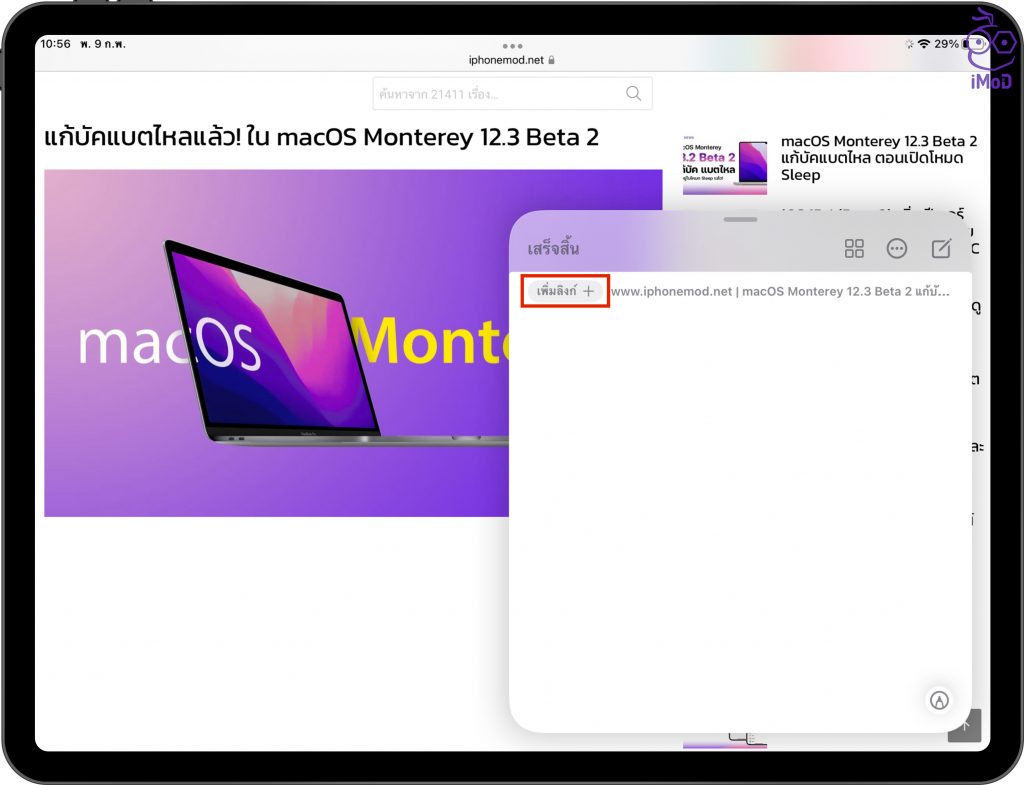Open the www.iphonemod.net link in the note
Screen dimensions: 1024x785
coord(780,291)
